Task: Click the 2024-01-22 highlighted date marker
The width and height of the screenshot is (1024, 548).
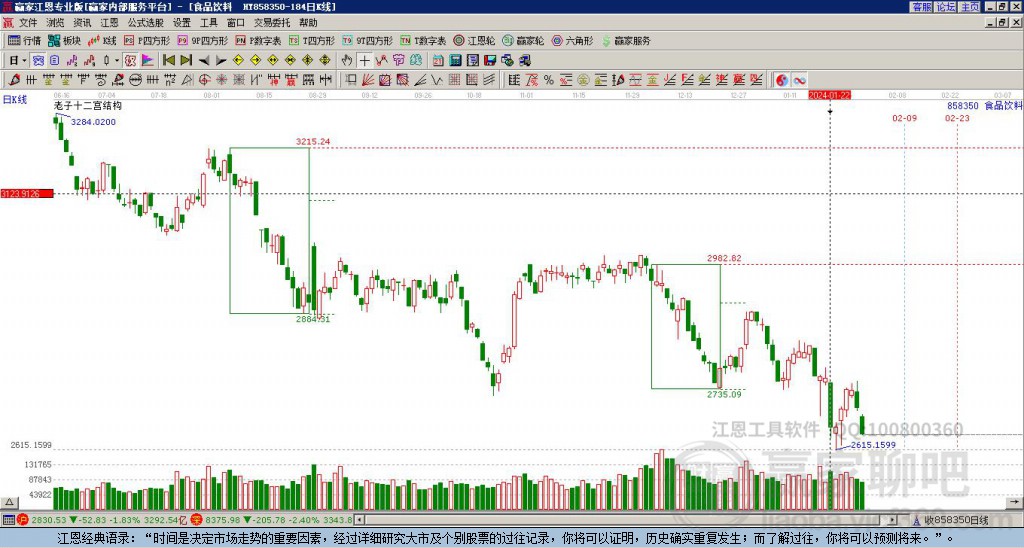Action: click(829, 95)
